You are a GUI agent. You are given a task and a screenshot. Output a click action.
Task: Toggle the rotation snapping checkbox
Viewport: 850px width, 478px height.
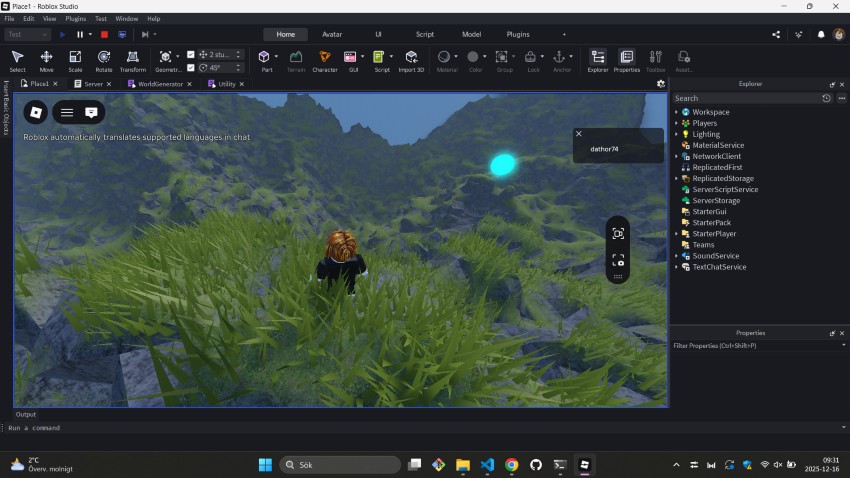pos(191,68)
